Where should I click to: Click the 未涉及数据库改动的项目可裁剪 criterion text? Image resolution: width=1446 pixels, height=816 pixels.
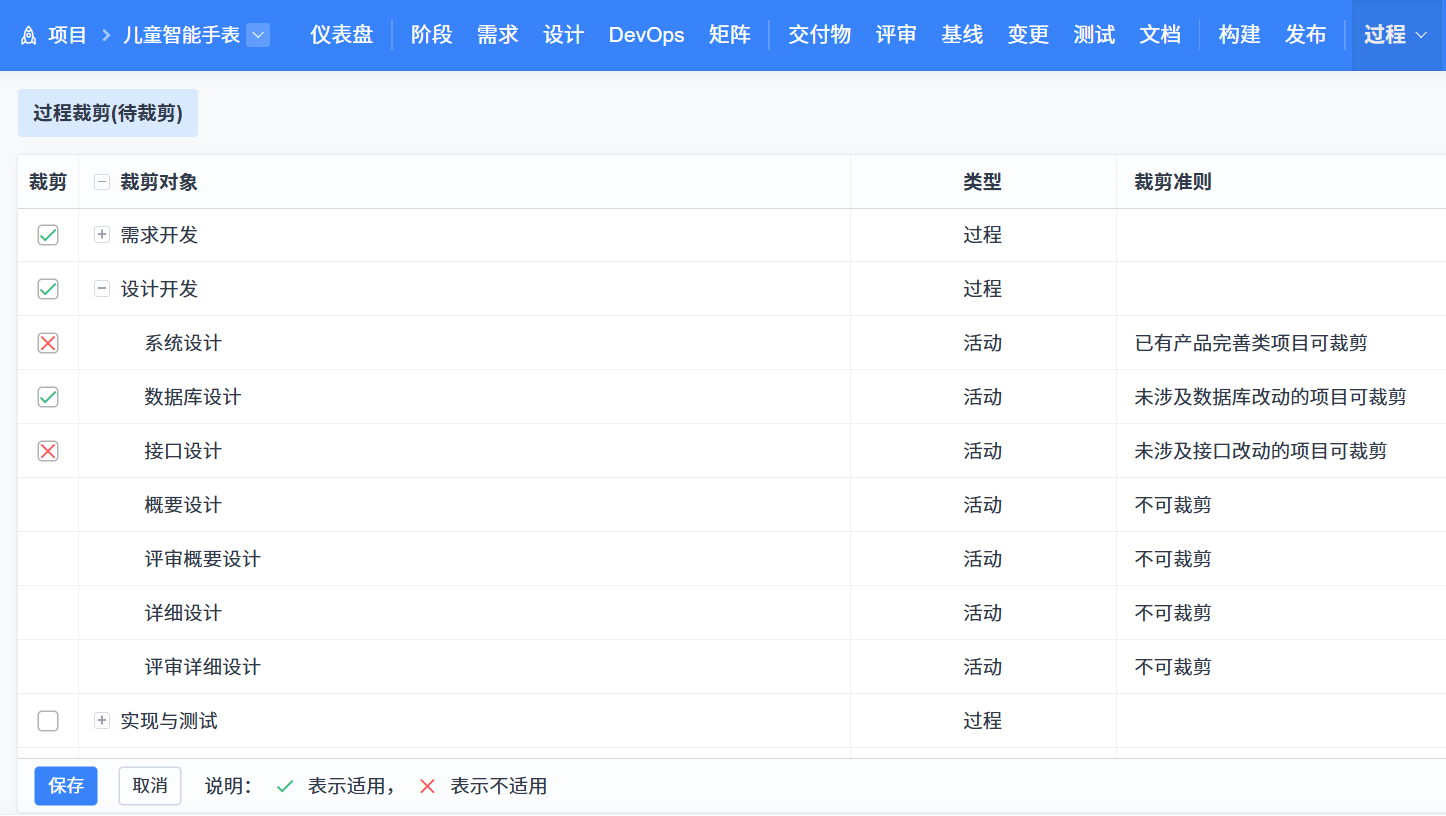(1270, 397)
